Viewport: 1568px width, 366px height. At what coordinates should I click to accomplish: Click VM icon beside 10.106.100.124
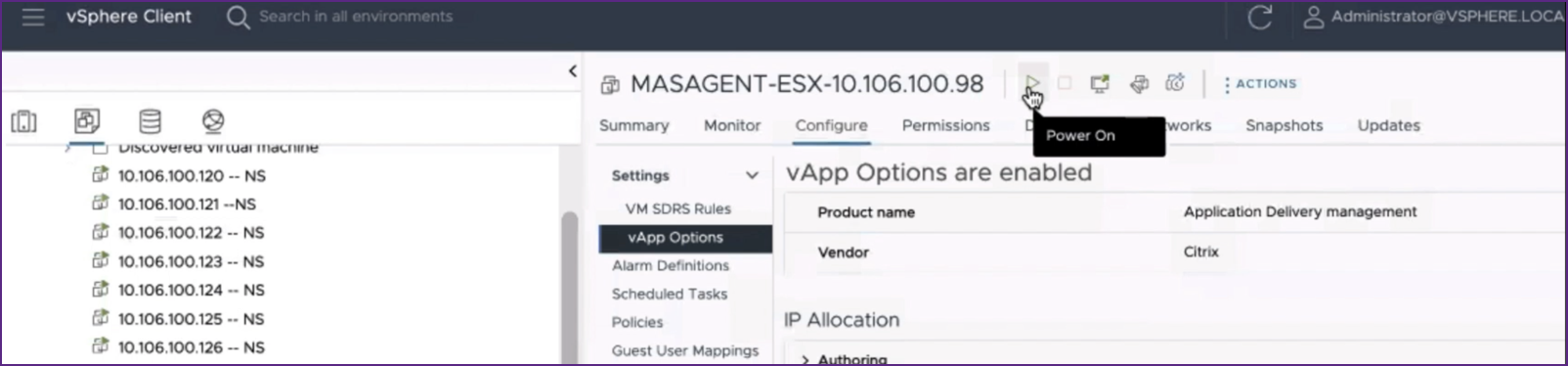pos(100,289)
